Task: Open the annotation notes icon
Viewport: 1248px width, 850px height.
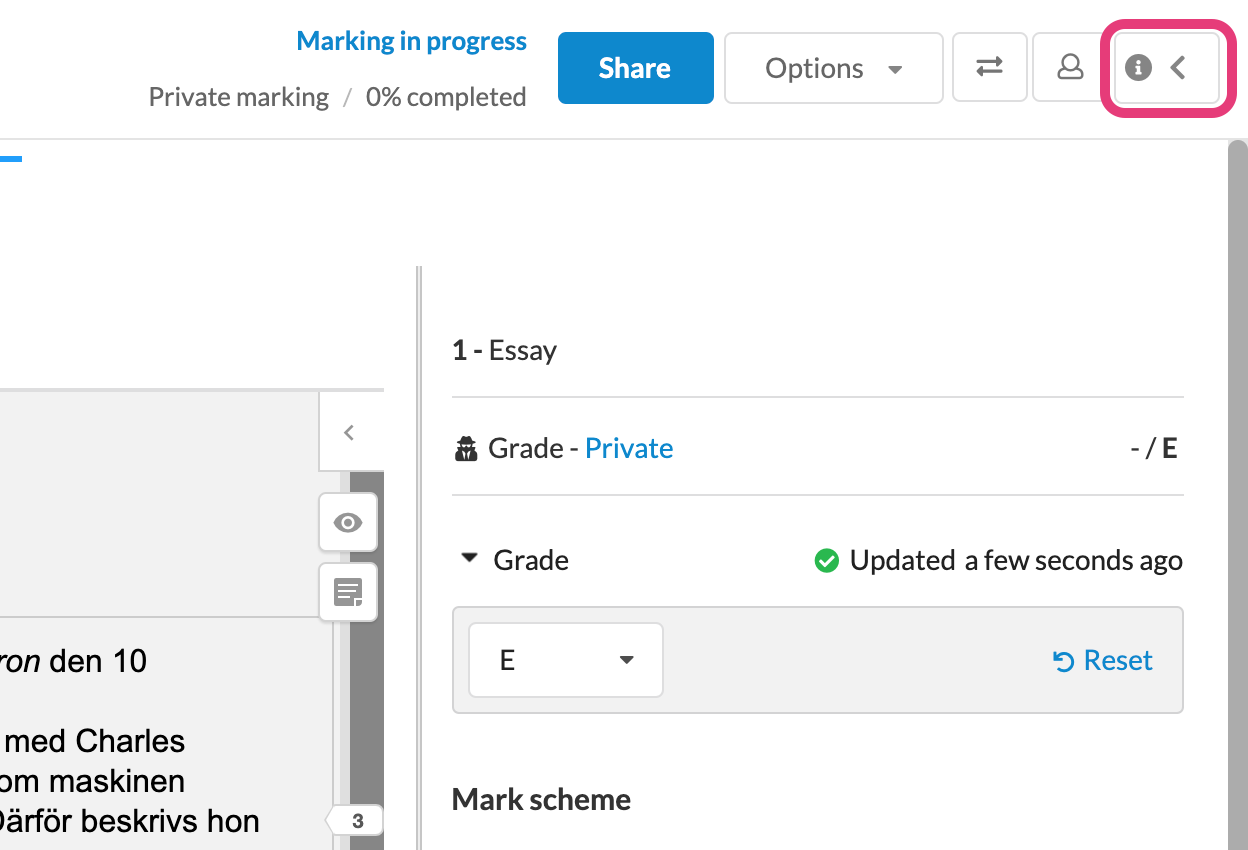Action: (x=348, y=593)
